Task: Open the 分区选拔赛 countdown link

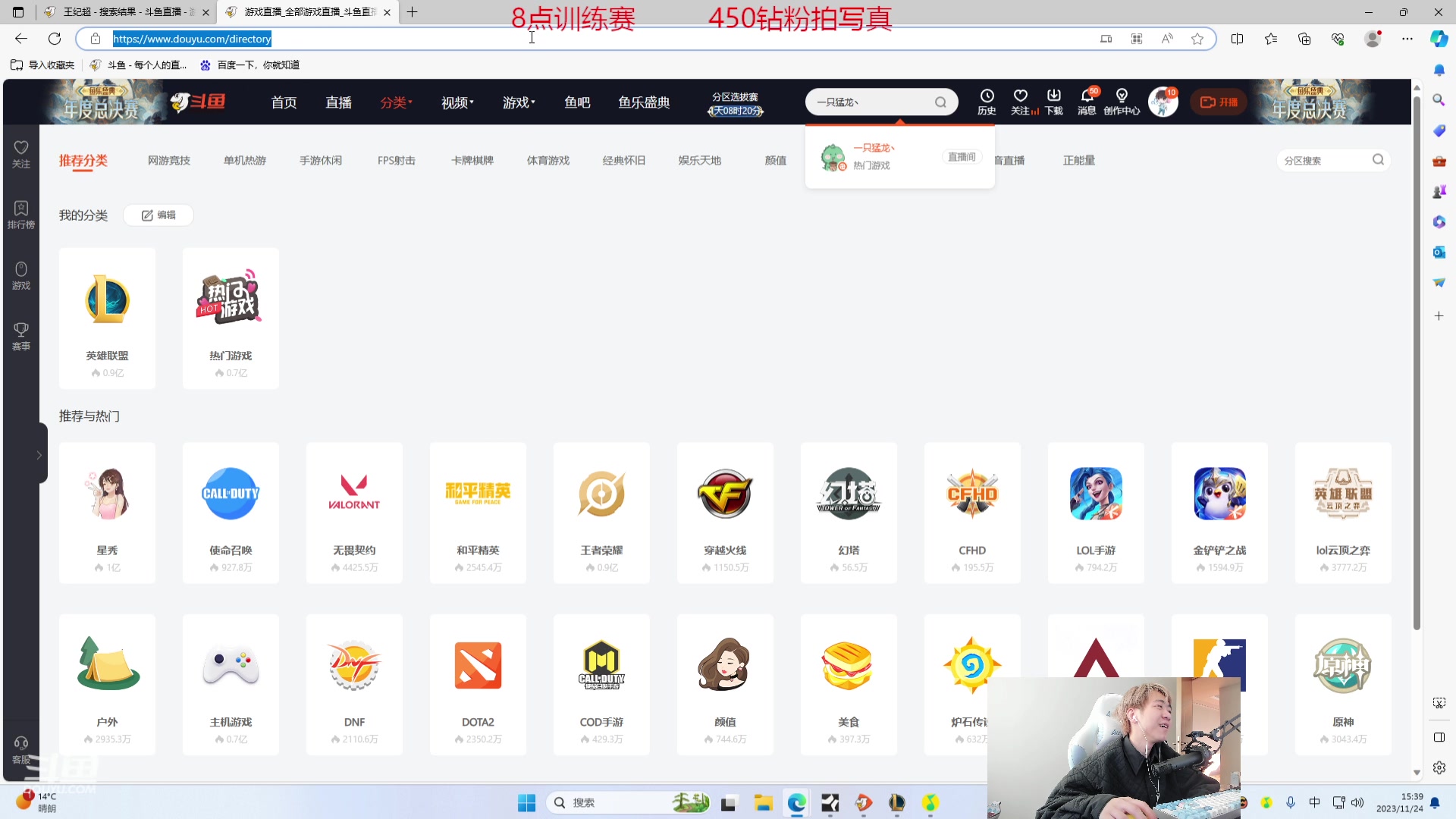Action: pyautogui.click(x=735, y=103)
